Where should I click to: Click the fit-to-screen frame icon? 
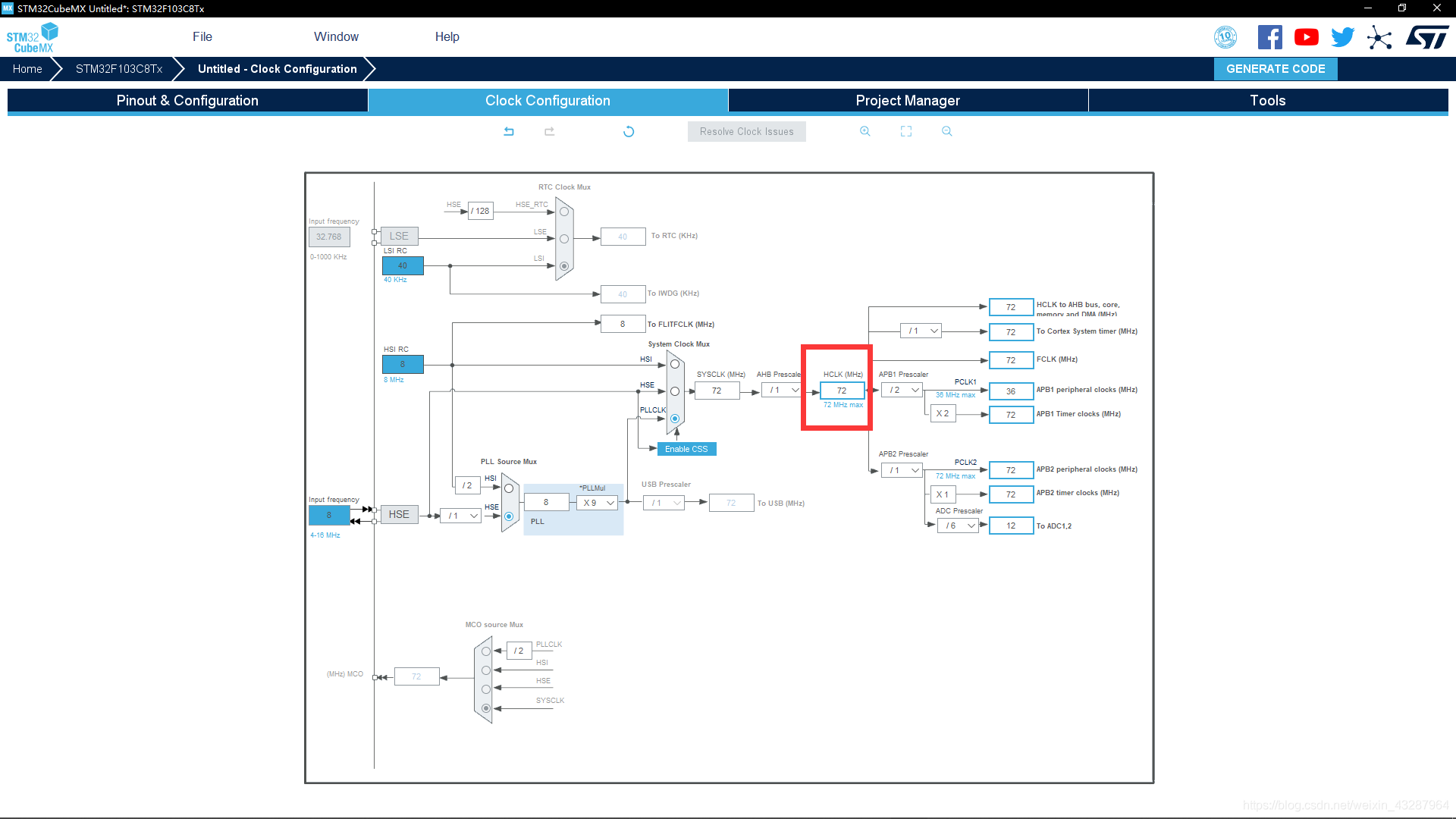click(906, 130)
